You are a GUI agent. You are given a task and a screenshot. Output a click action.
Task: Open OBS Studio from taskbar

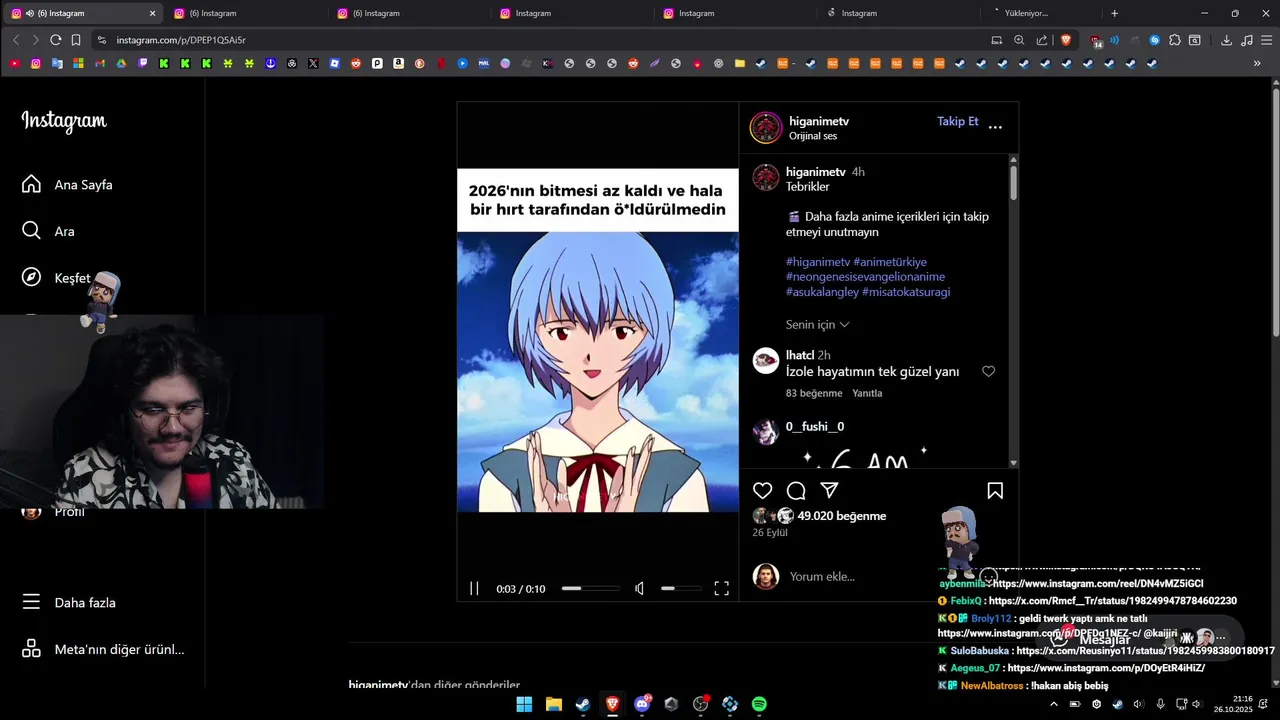(701, 704)
